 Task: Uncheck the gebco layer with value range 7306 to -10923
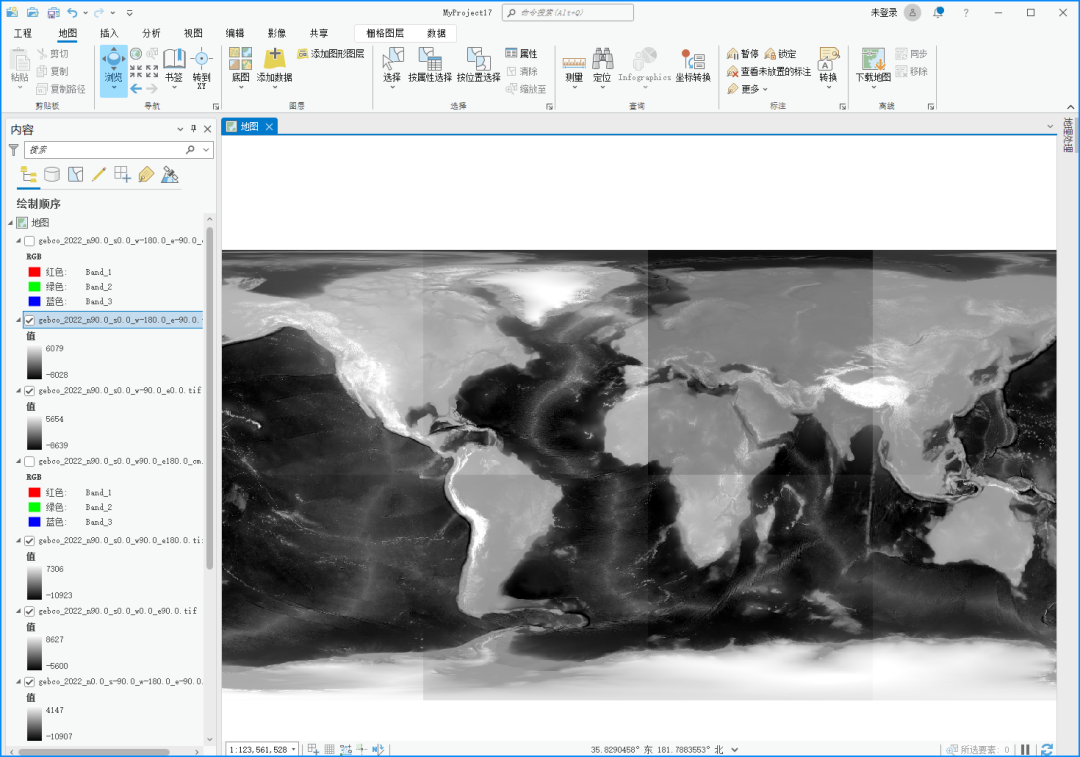tap(30, 541)
